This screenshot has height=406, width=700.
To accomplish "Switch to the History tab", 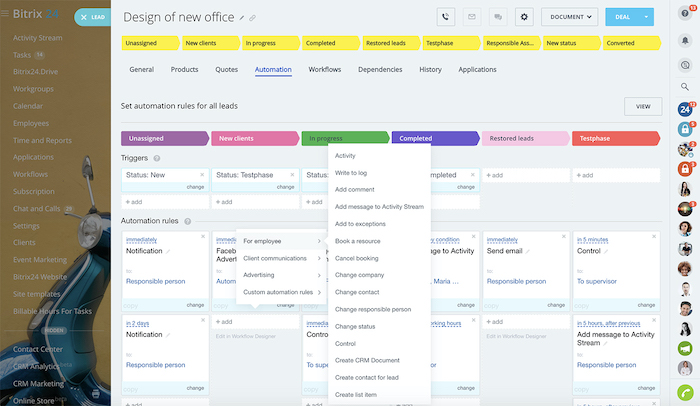I will pos(430,69).
